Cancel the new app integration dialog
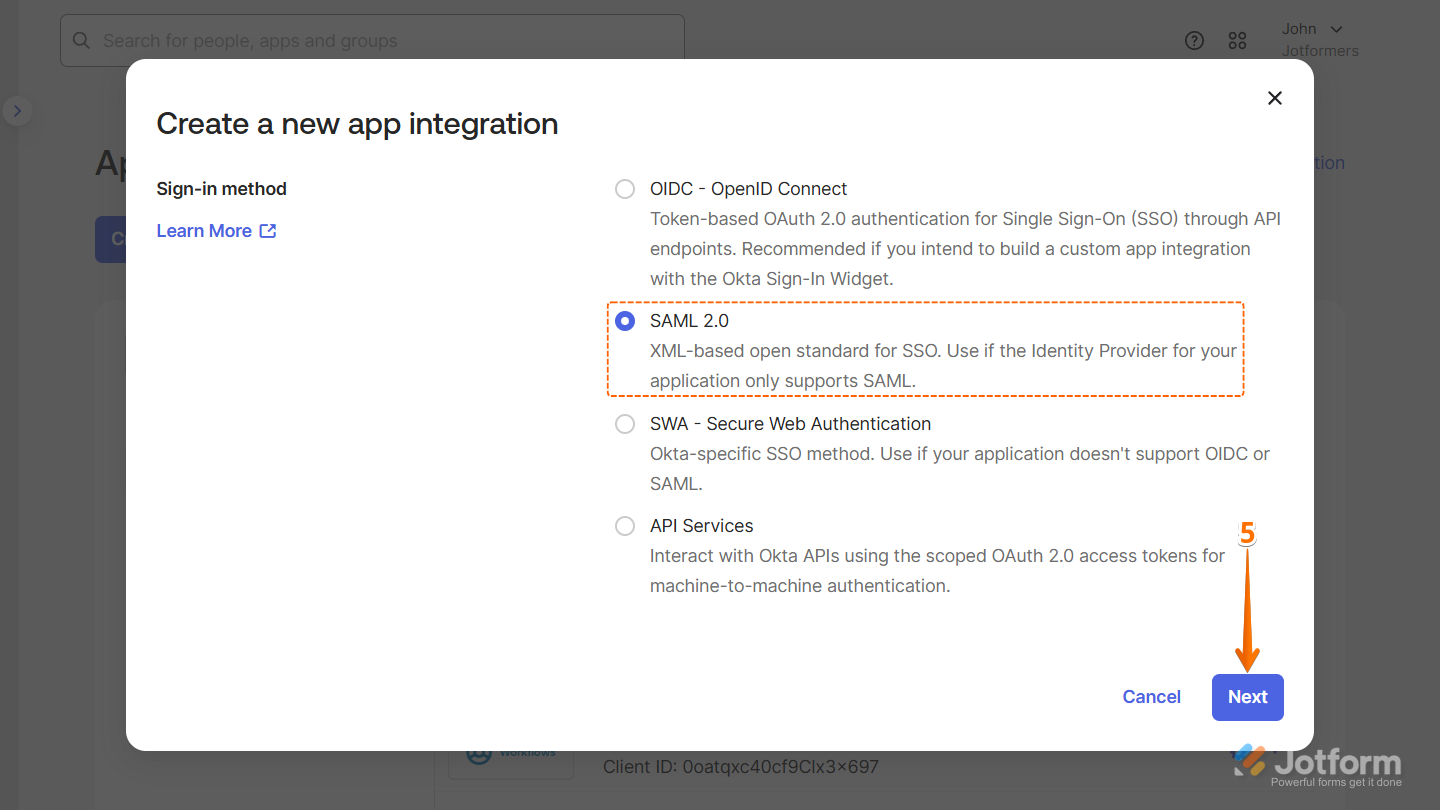Image resolution: width=1440 pixels, height=810 pixels. [1151, 697]
